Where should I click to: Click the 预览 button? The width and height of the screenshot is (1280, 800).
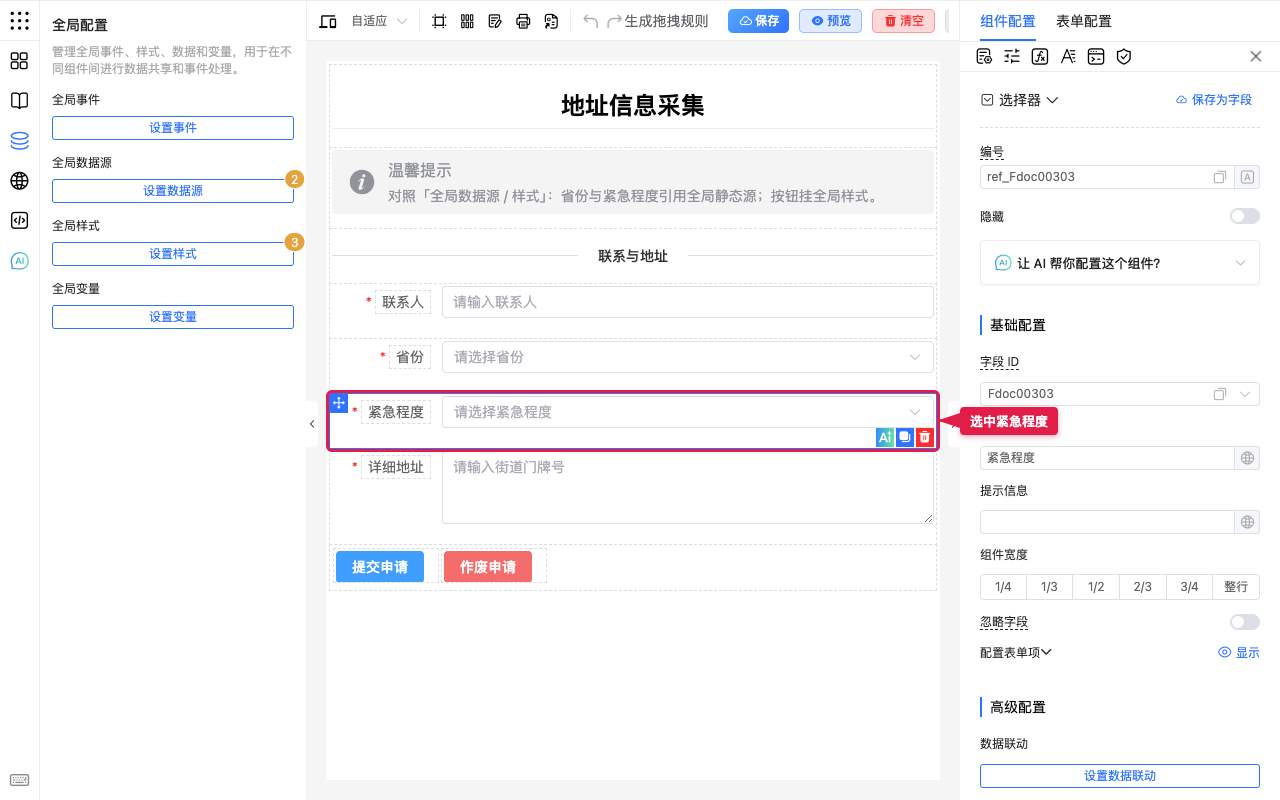click(x=831, y=21)
